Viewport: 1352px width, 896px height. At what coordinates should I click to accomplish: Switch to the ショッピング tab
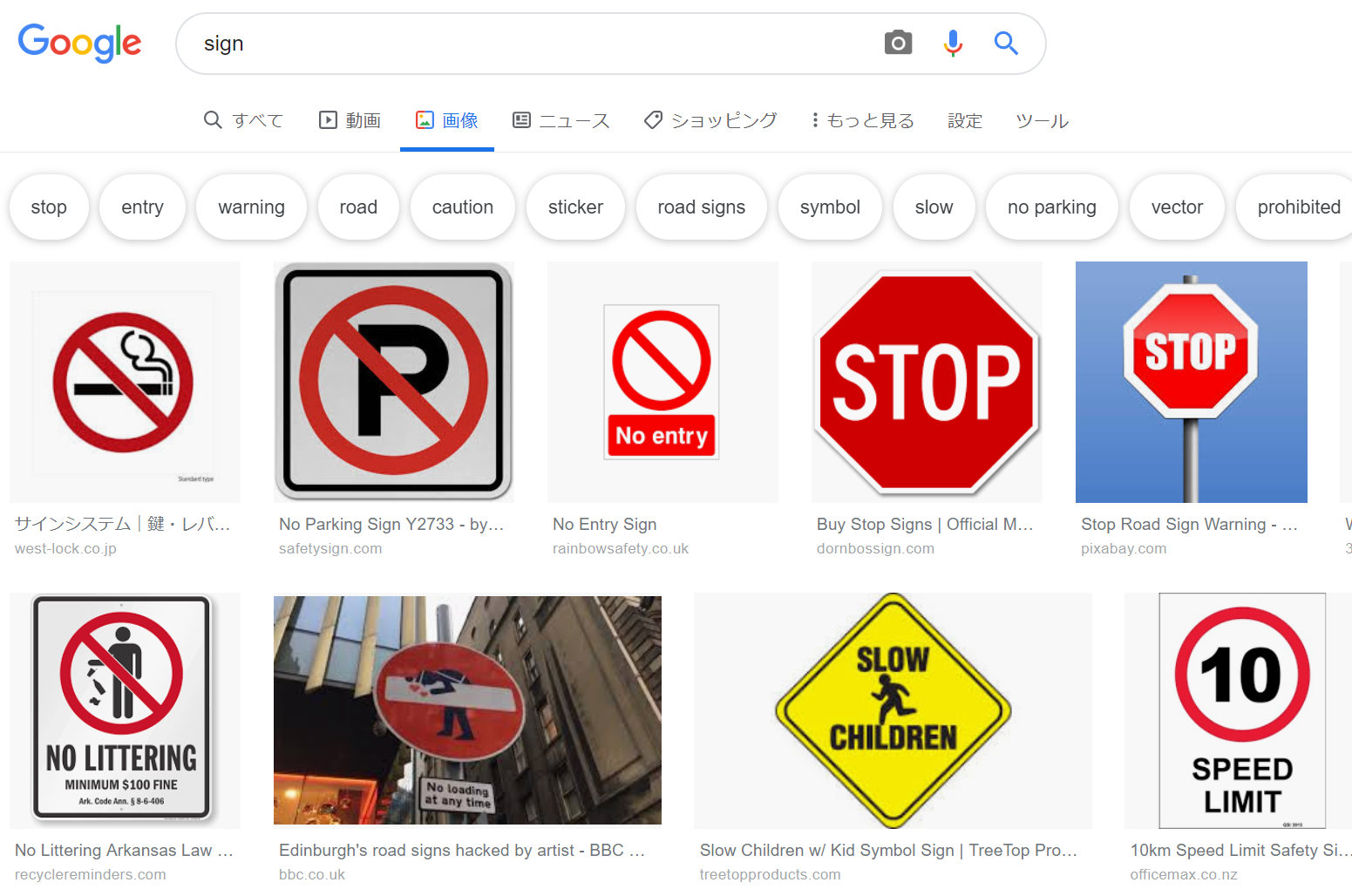coord(710,120)
